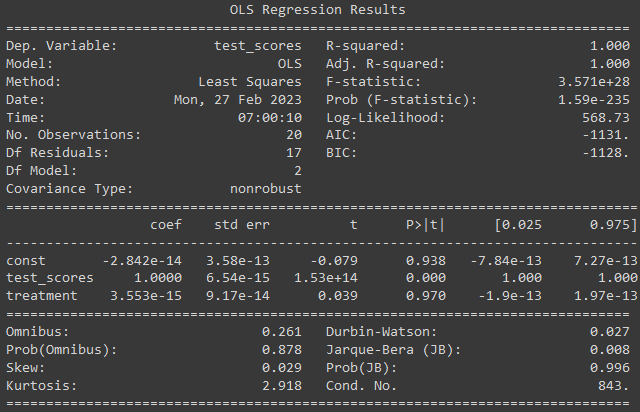Viewport: 640px width, 412px height.
Task: Click the coef column header
Action: click(165, 225)
